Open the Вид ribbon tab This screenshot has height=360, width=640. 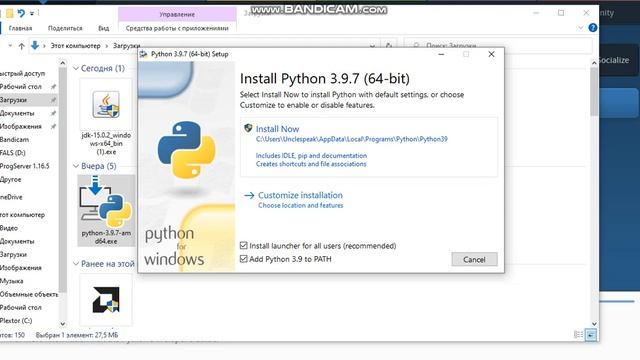pos(104,28)
